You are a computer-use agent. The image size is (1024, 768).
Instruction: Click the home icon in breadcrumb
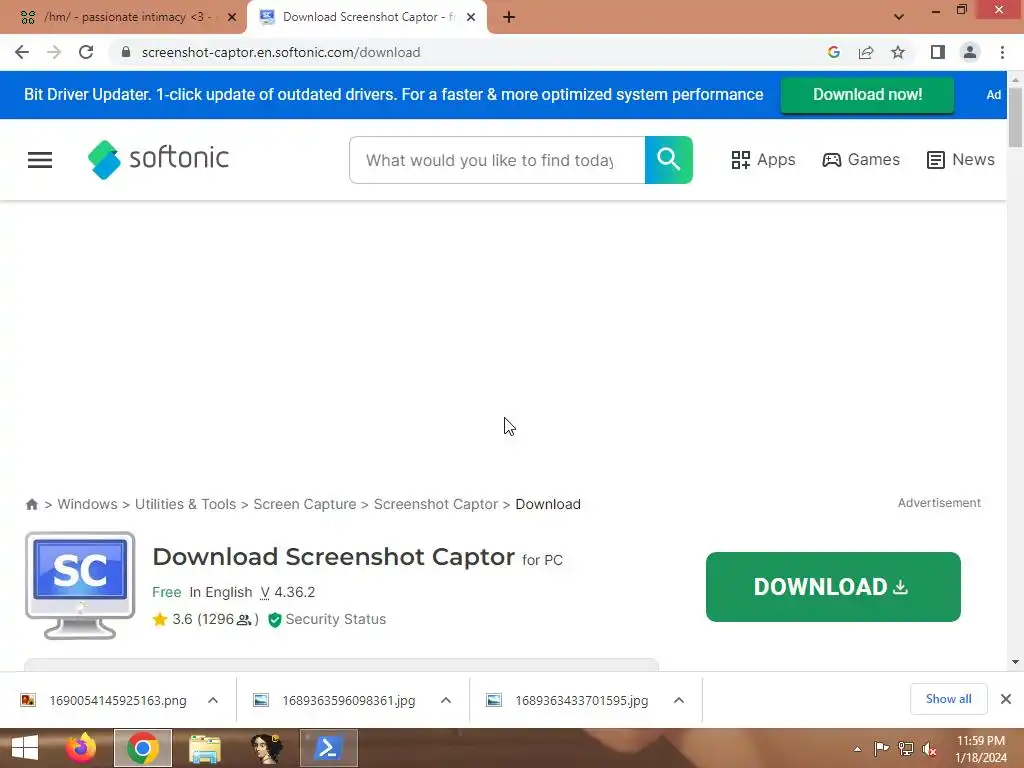(31, 504)
